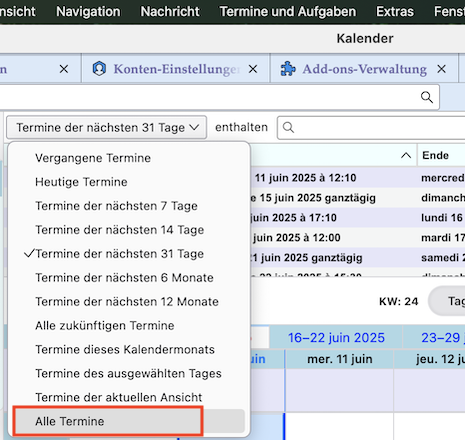Click the sort arrow beside the Ende column
Screen dimensions: 465x440
[x=406, y=155]
